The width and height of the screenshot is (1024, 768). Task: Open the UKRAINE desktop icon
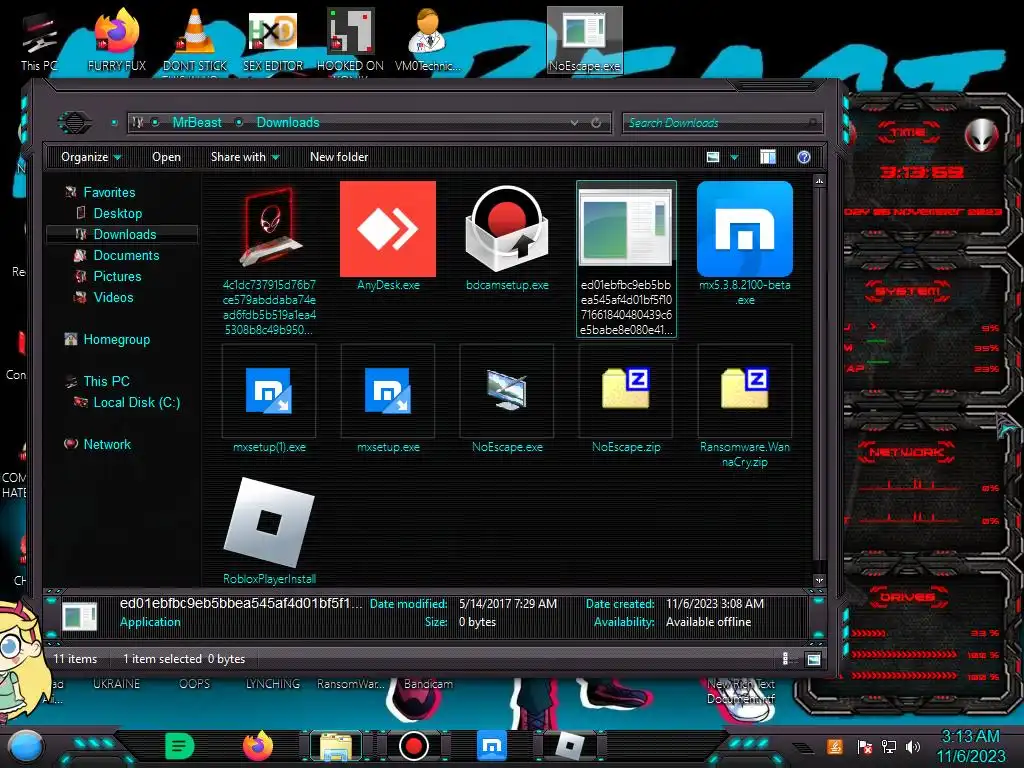116,684
